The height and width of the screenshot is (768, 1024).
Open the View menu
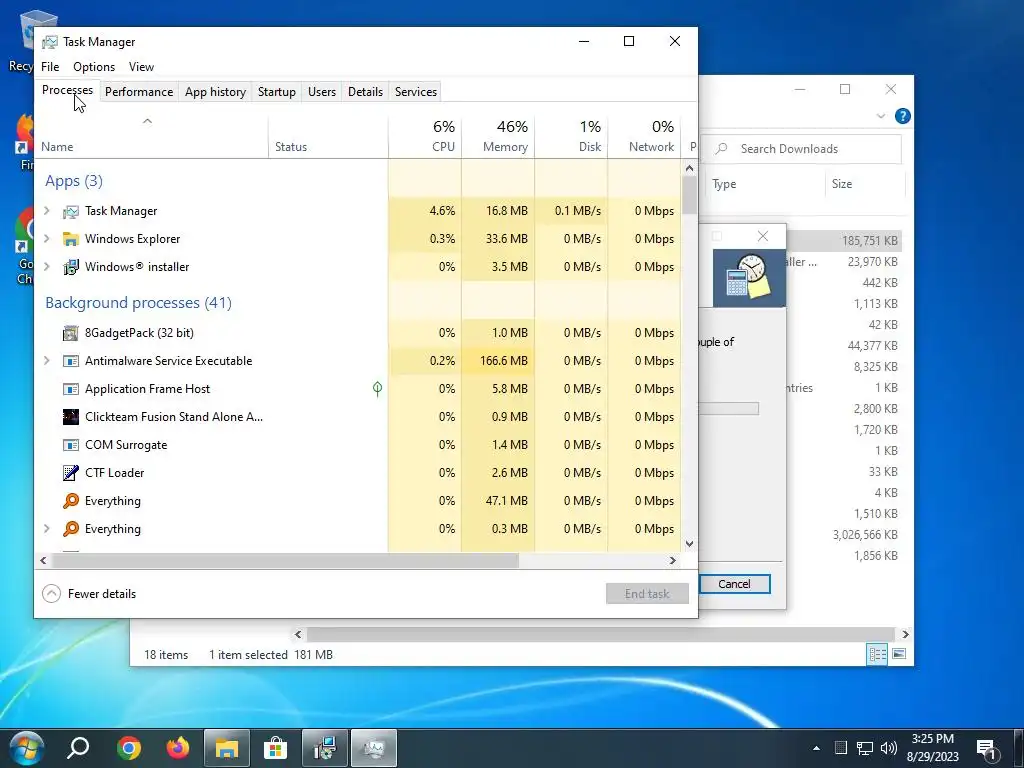pos(141,67)
